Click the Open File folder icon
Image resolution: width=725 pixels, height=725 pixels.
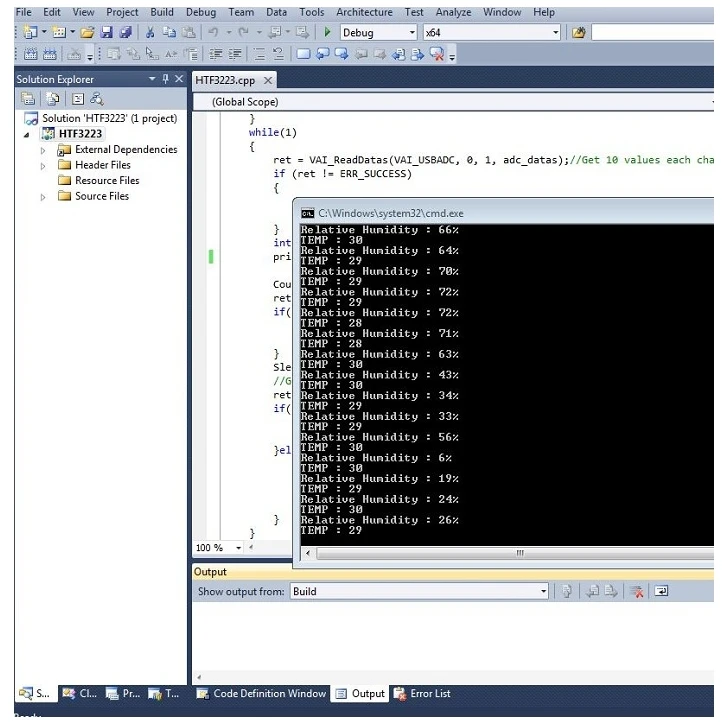(87, 33)
